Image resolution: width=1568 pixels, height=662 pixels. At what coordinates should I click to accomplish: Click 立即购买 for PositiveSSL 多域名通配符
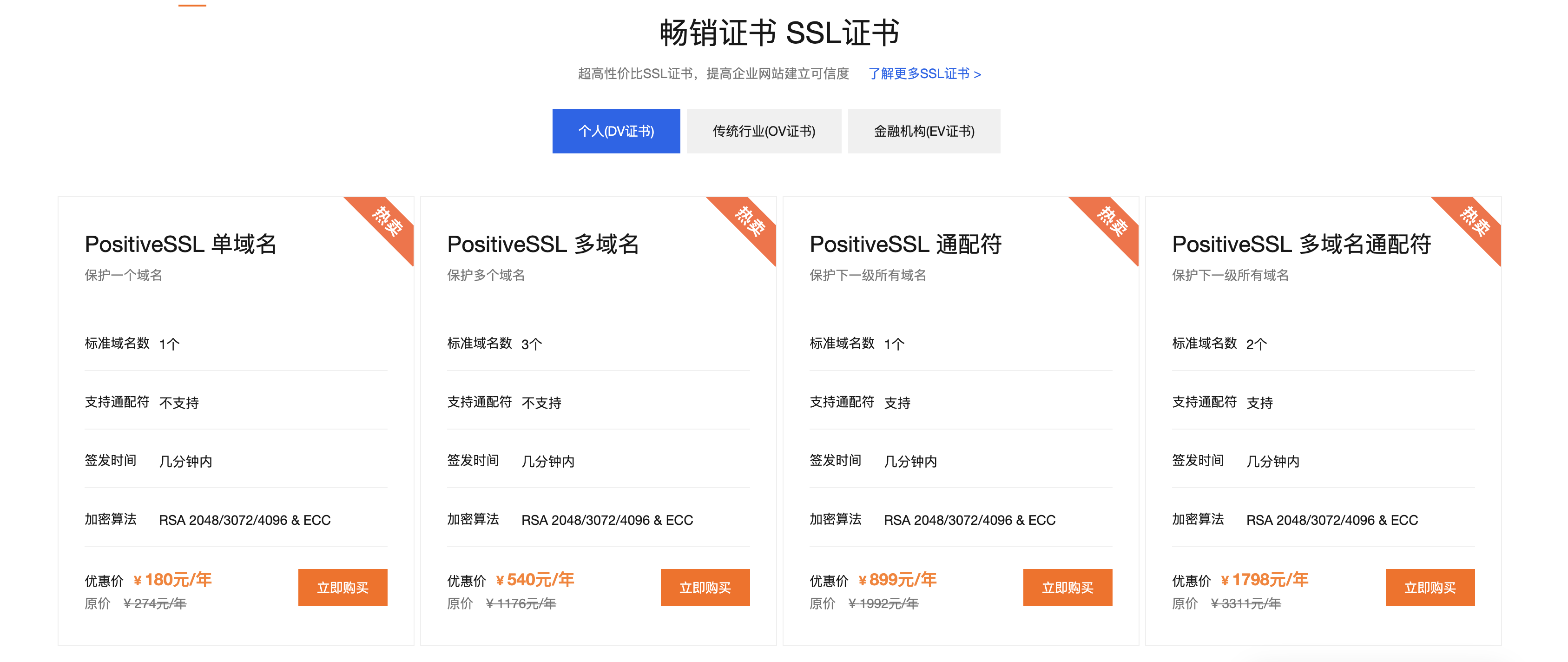[x=1429, y=587]
